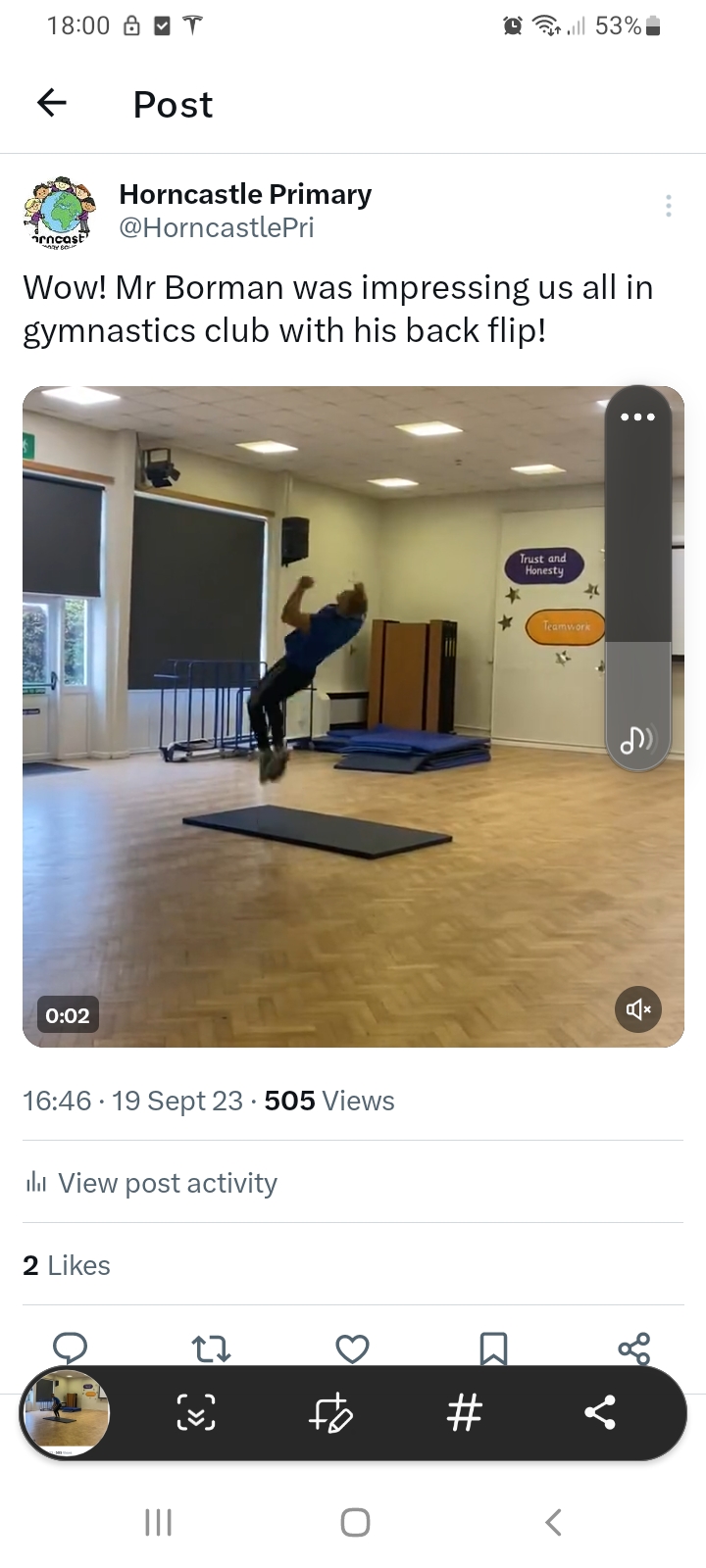Unmute the video with the speaker icon
Viewport: 706px width, 1568px height.
[x=638, y=1009]
